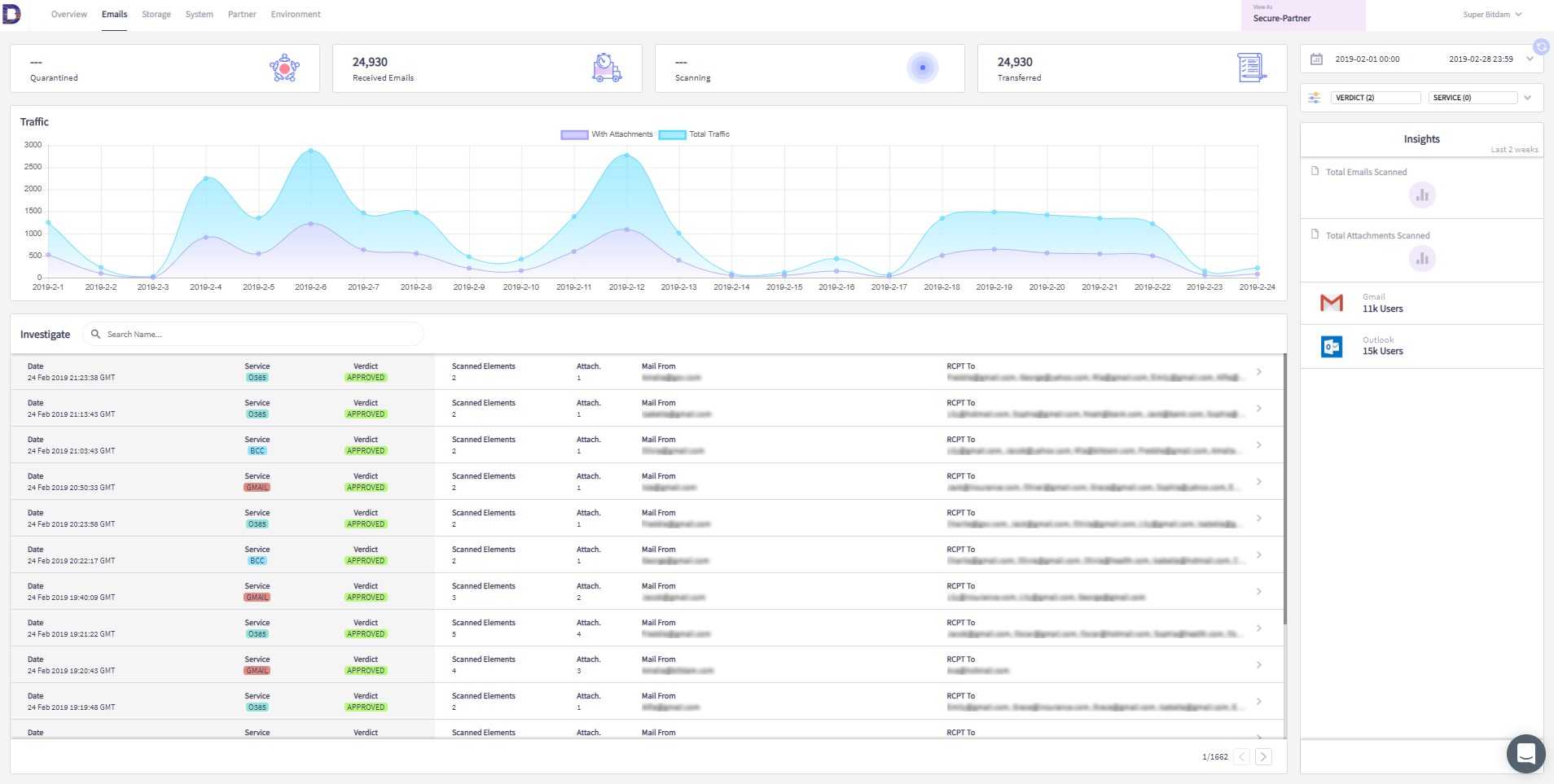Click the calendar date range icon
Image resolution: width=1554 pixels, height=784 pixels.
(1316, 59)
